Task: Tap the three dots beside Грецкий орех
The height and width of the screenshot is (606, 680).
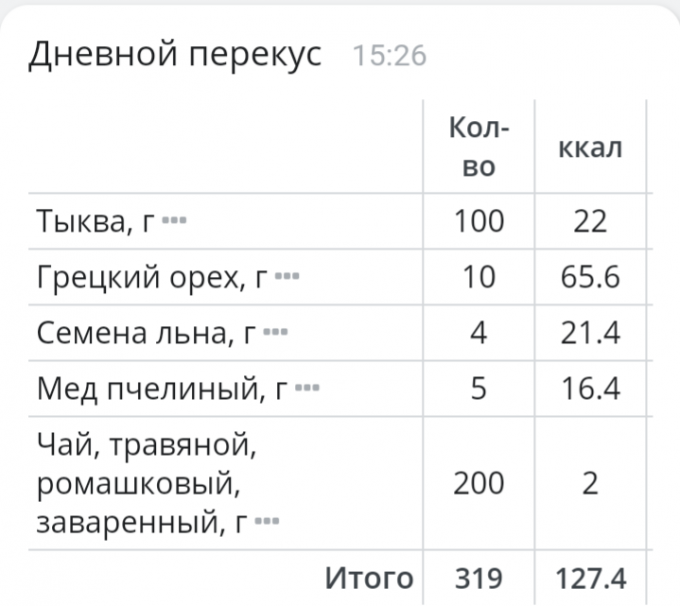Action: click(x=287, y=275)
